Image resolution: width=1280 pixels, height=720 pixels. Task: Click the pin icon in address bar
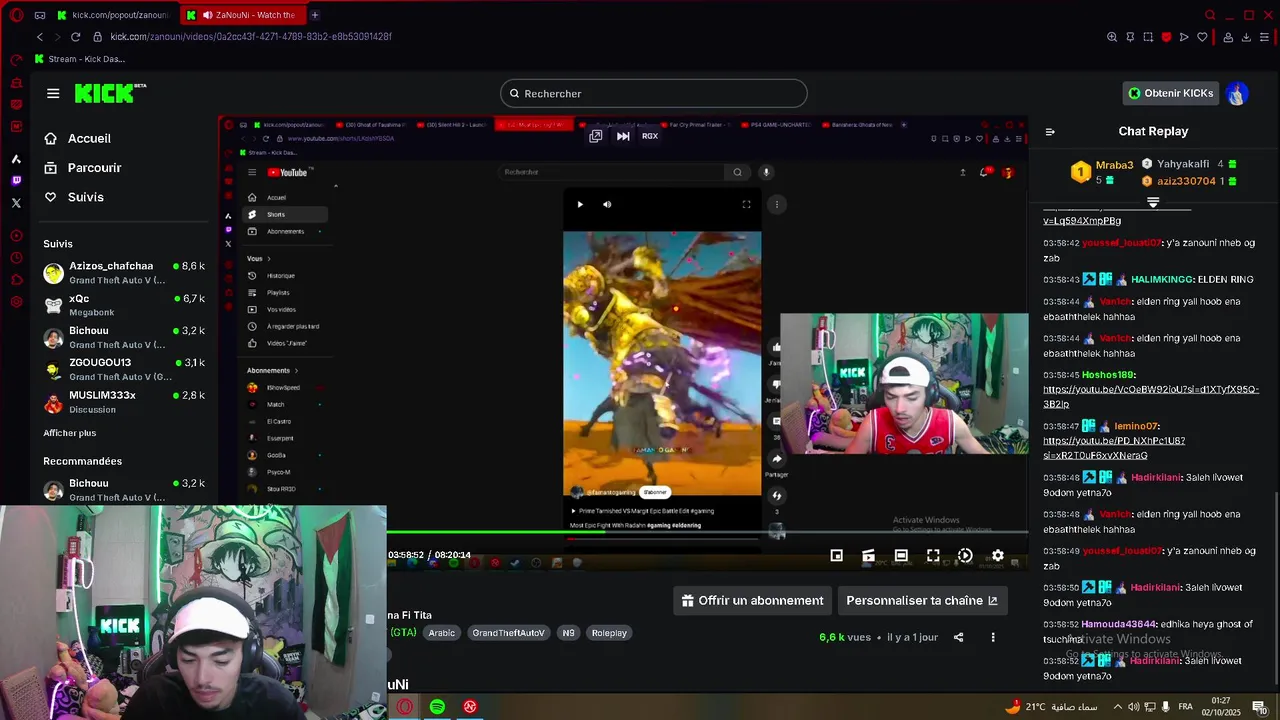1130,37
